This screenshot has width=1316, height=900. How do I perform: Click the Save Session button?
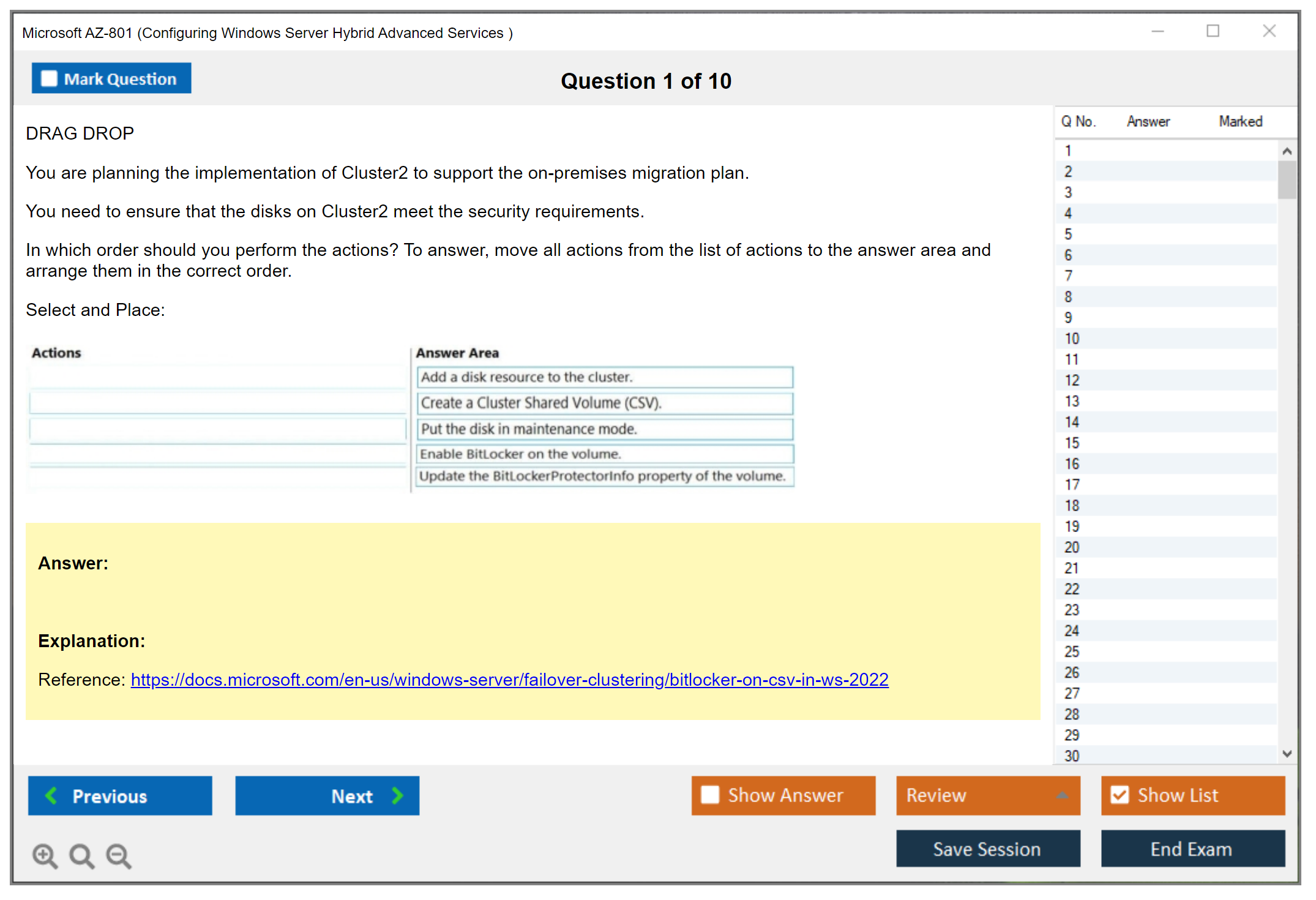click(987, 849)
